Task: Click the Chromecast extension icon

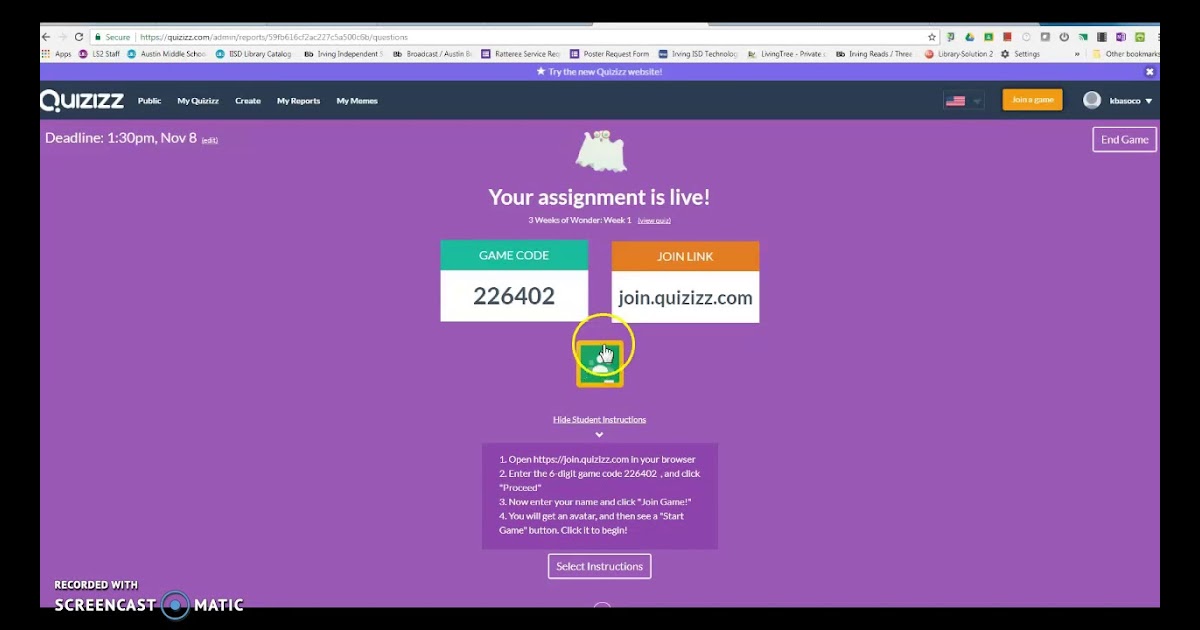Action: click(x=1083, y=37)
